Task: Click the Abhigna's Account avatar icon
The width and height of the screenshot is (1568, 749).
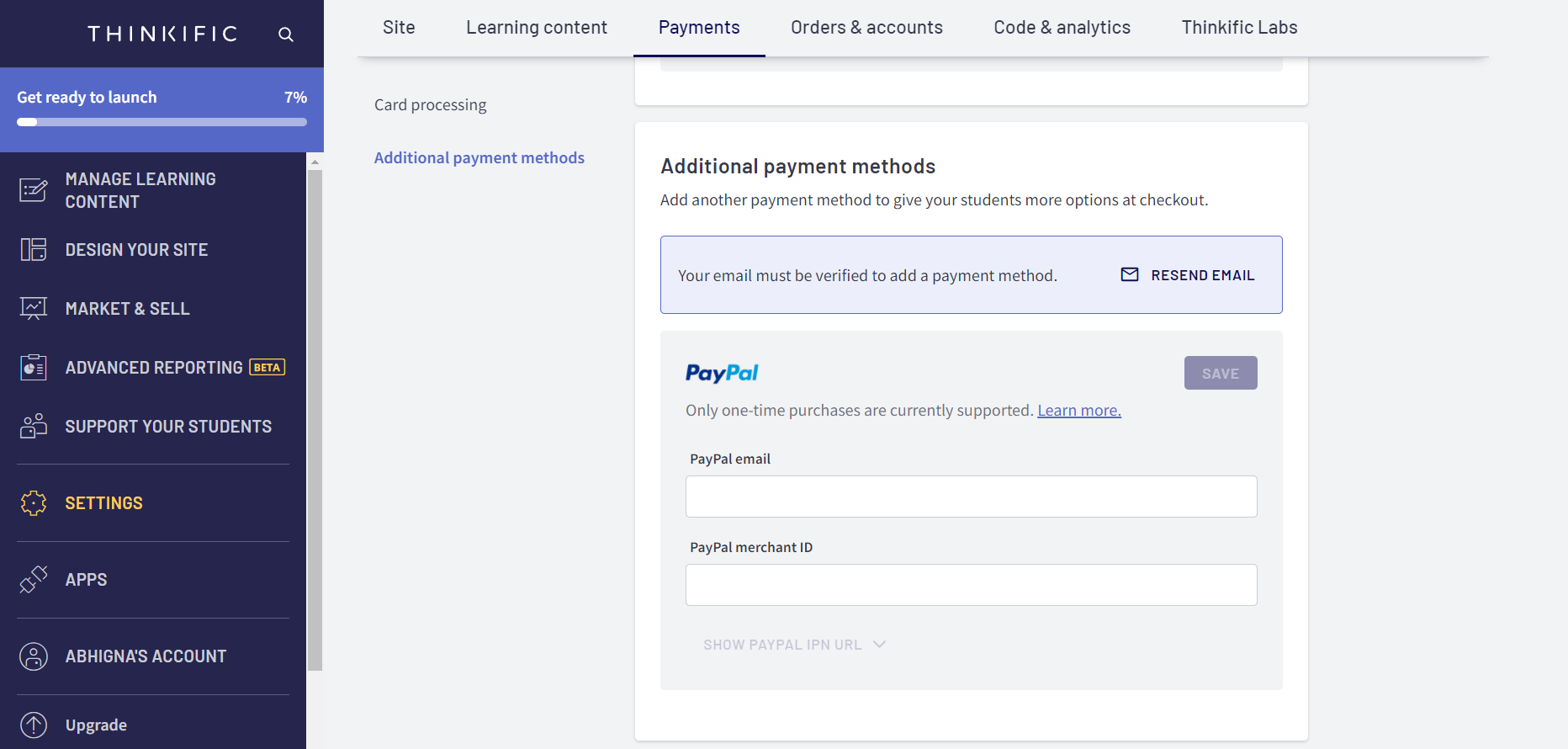Action: (x=34, y=656)
